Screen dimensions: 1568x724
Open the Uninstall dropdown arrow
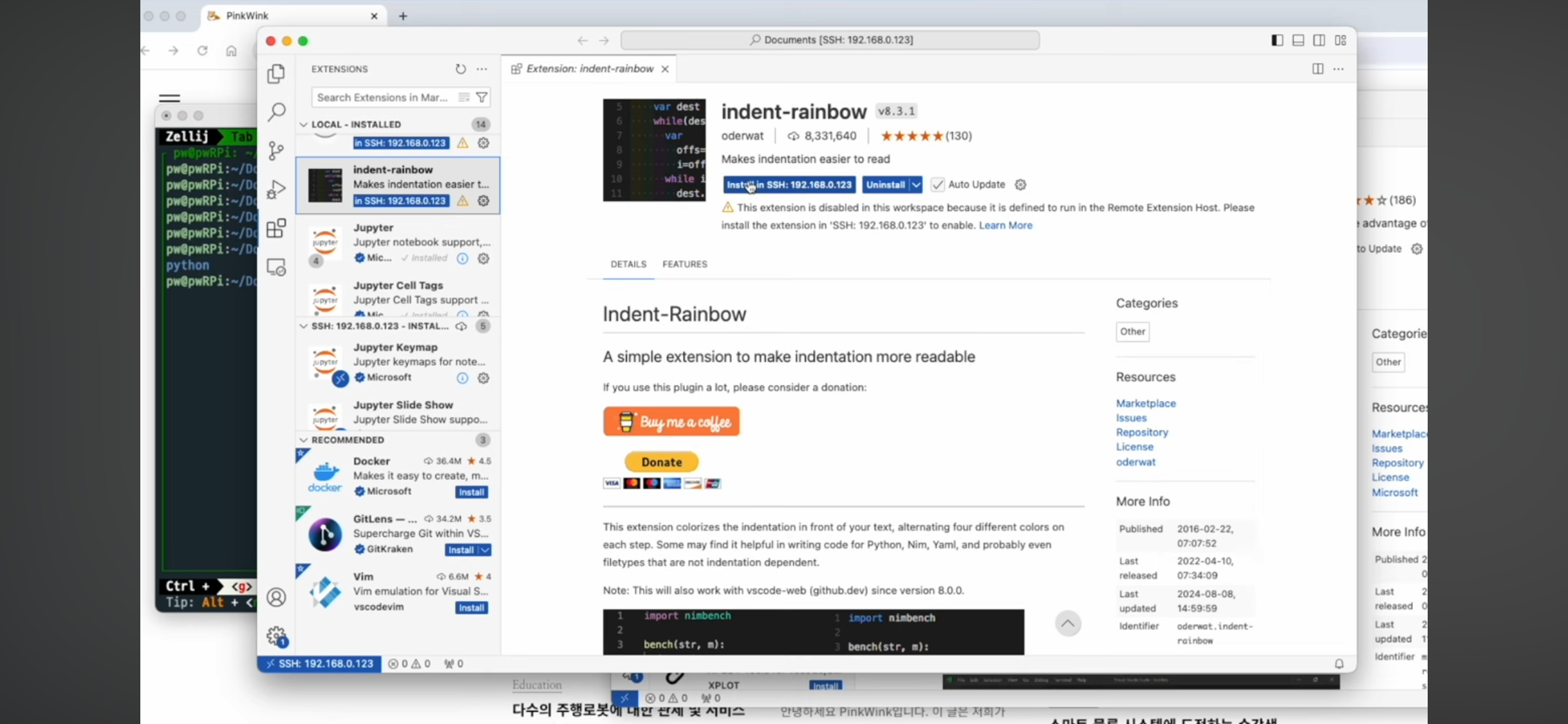(916, 185)
